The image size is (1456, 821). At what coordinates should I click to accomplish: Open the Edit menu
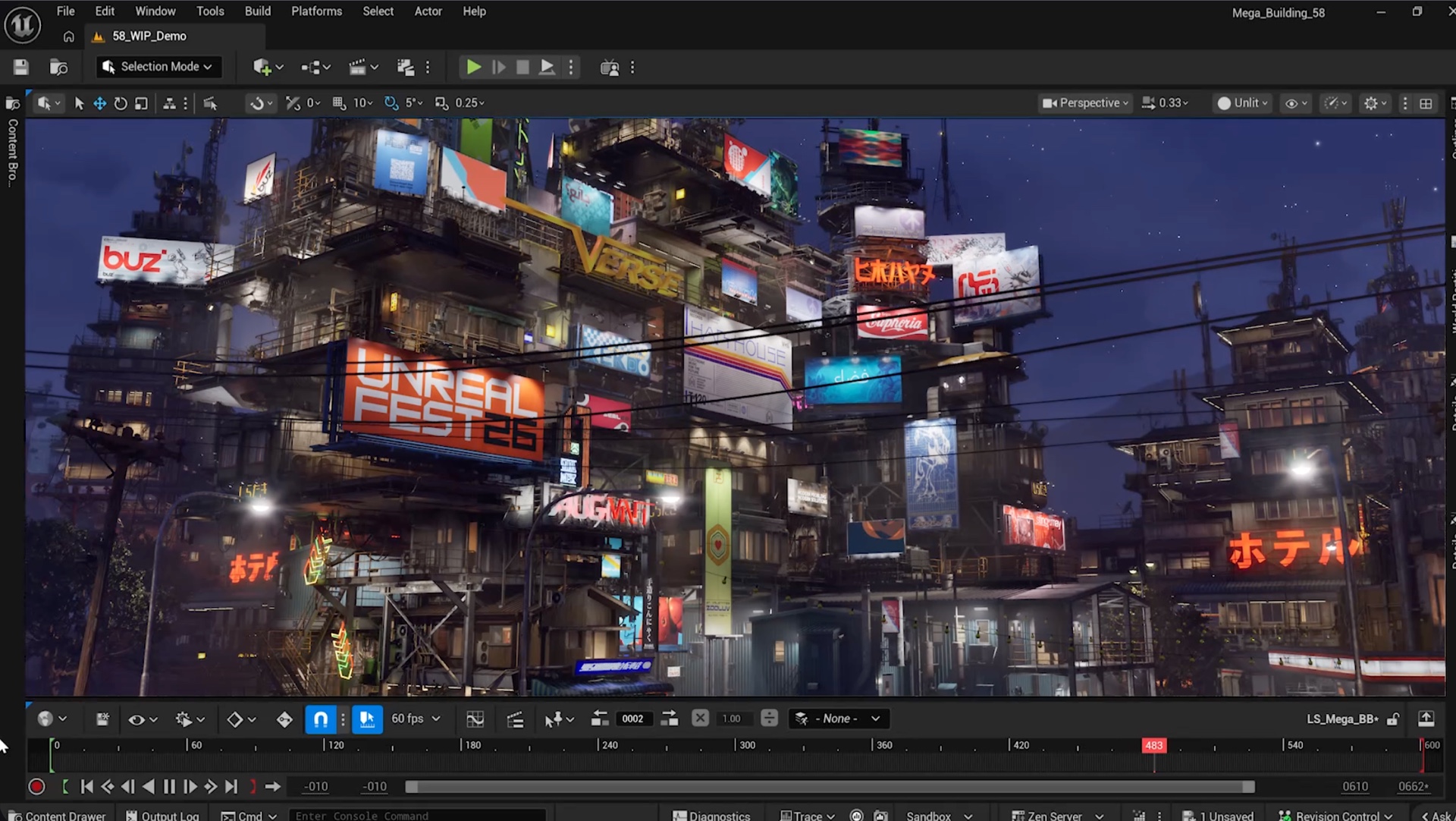[x=105, y=11]
